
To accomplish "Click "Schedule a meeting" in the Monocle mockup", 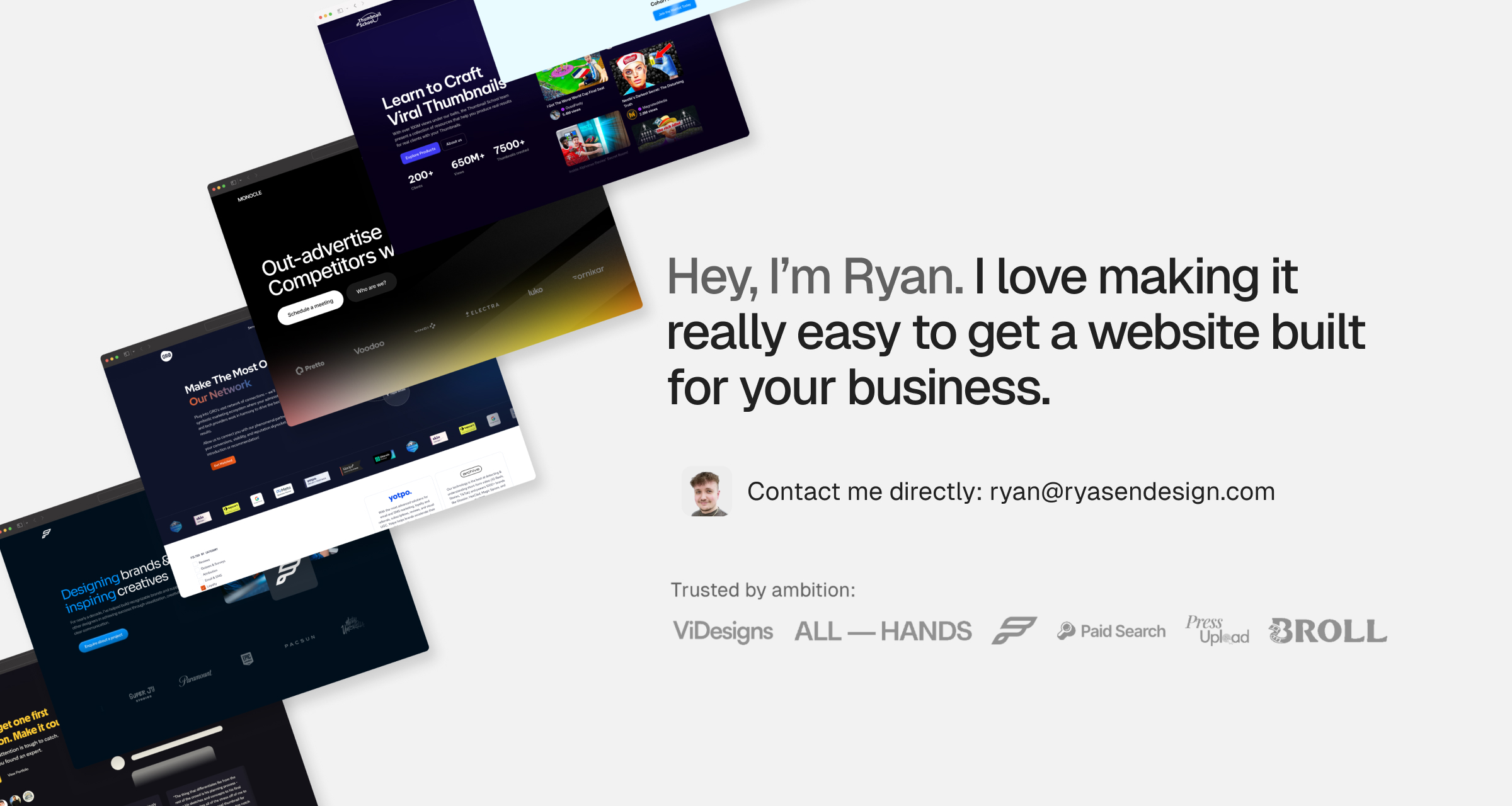I will click(x=311, y=307).
